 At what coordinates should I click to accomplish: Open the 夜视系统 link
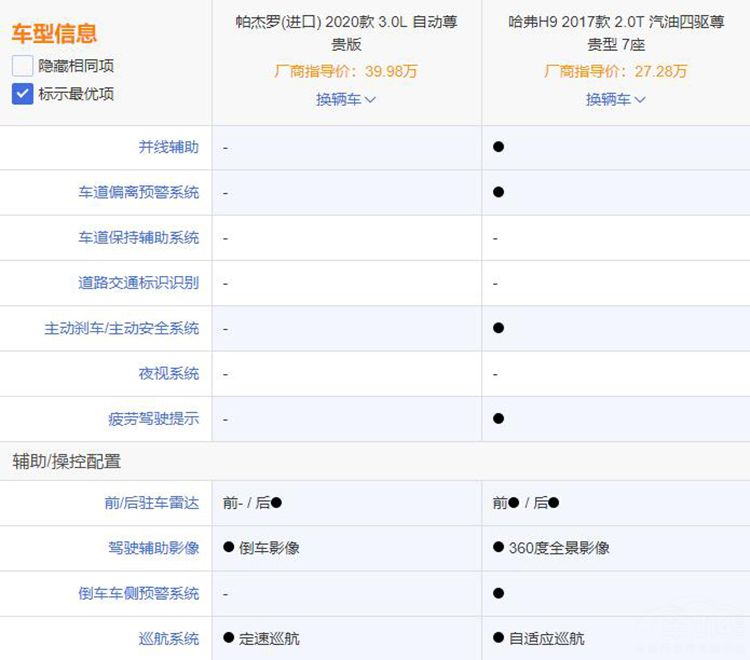(x=169, y=374)
